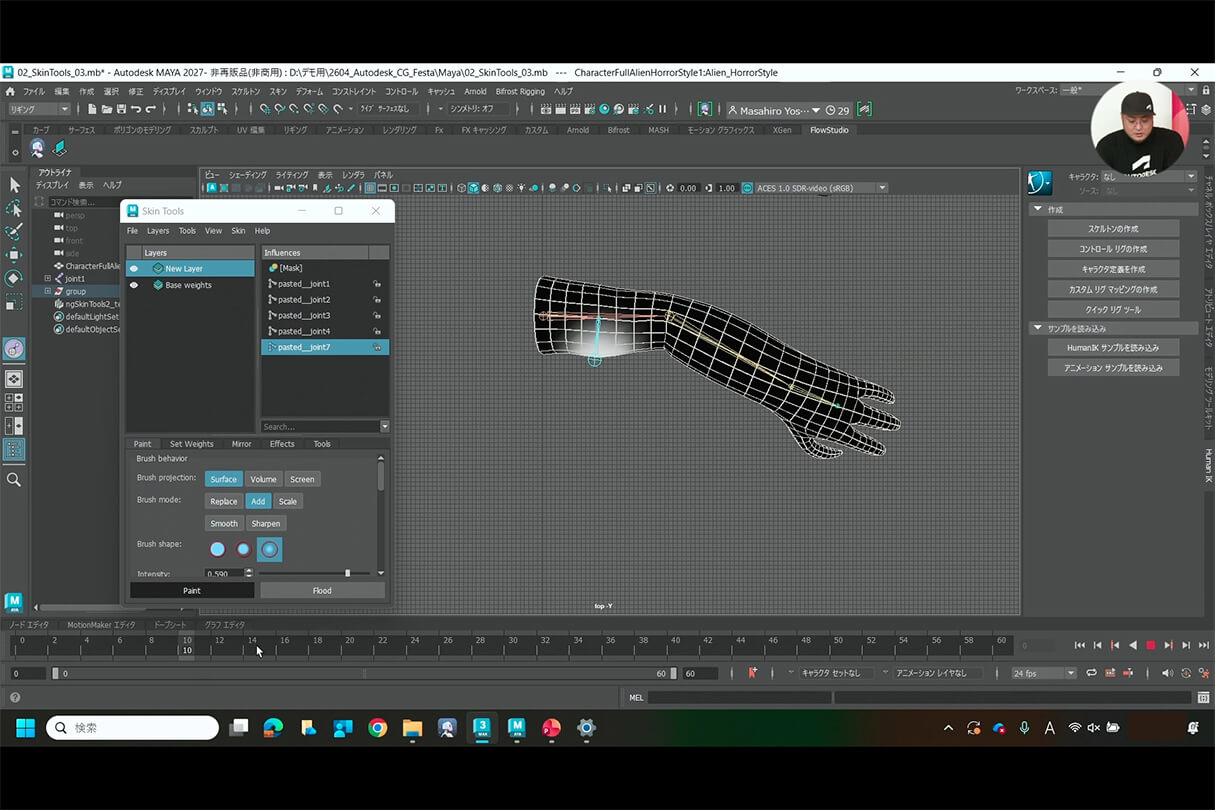Open 3ds Max from the taskbar

(482, 728)
